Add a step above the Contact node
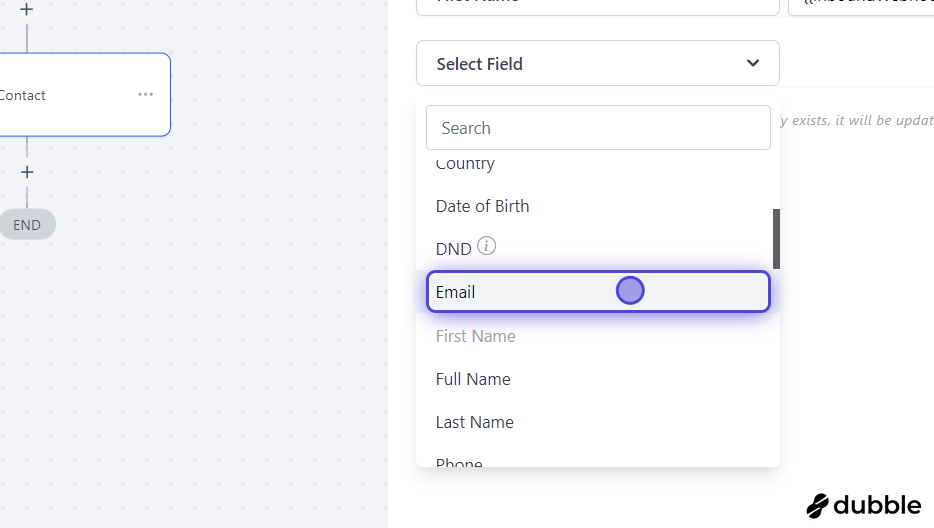 (x=26, y=9)
